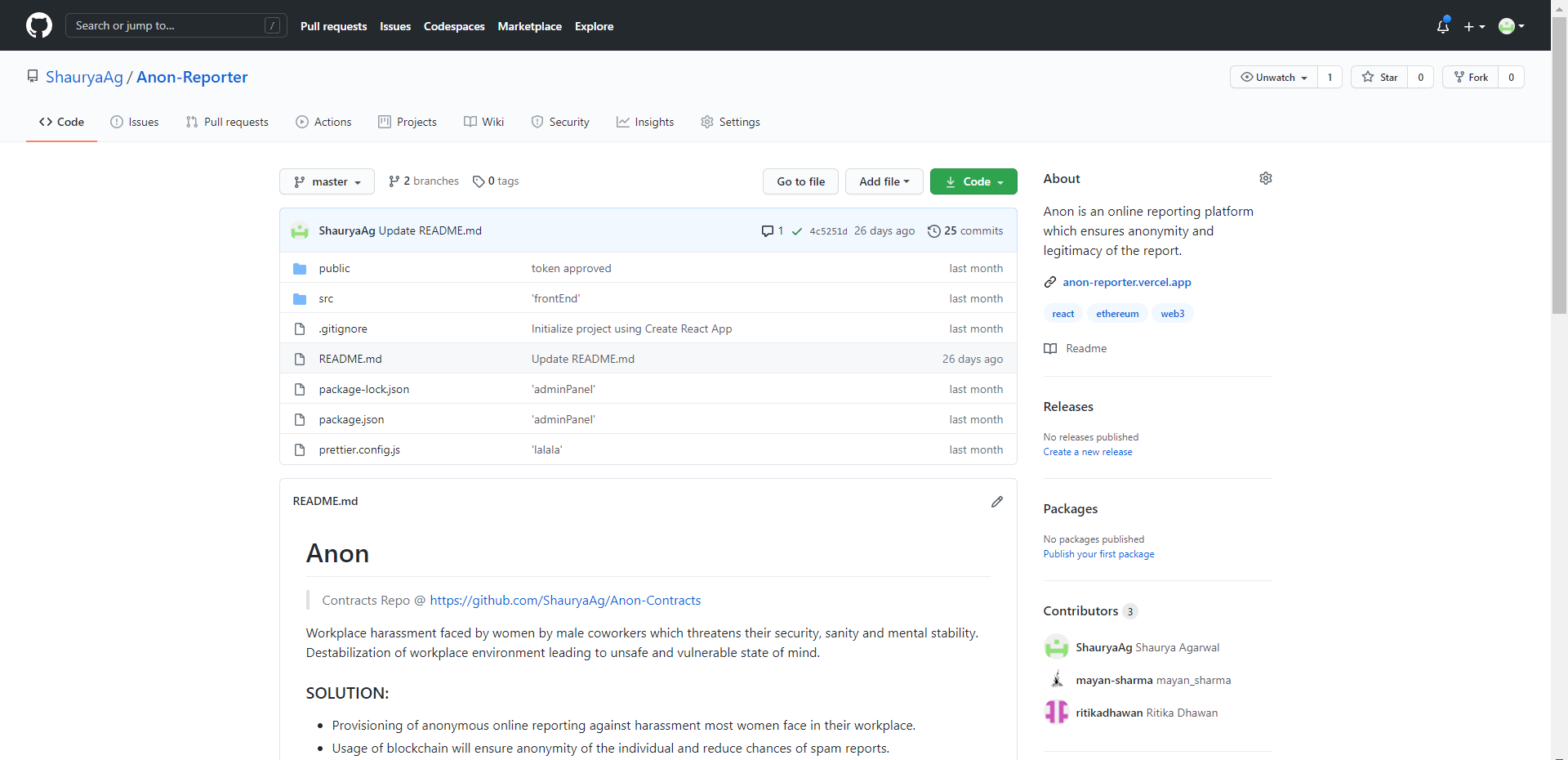Open mayan-sharma contributor avatar
The height and width of the screenshot is (760, 1568).
click(1057, 680)
